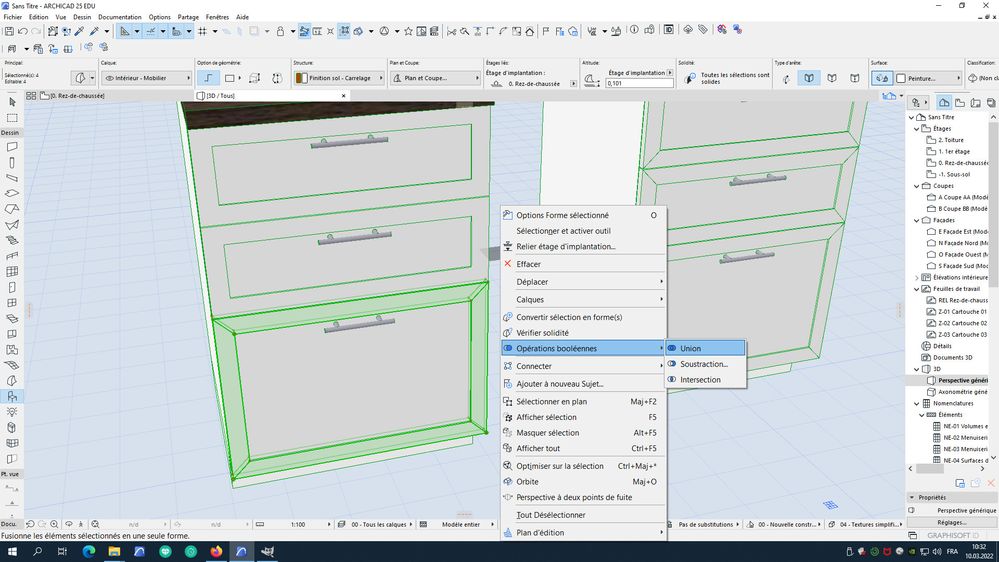Screen dimensions: 999x562
Task: Click the Peinture surface color swatch
Action: (901, 78)
